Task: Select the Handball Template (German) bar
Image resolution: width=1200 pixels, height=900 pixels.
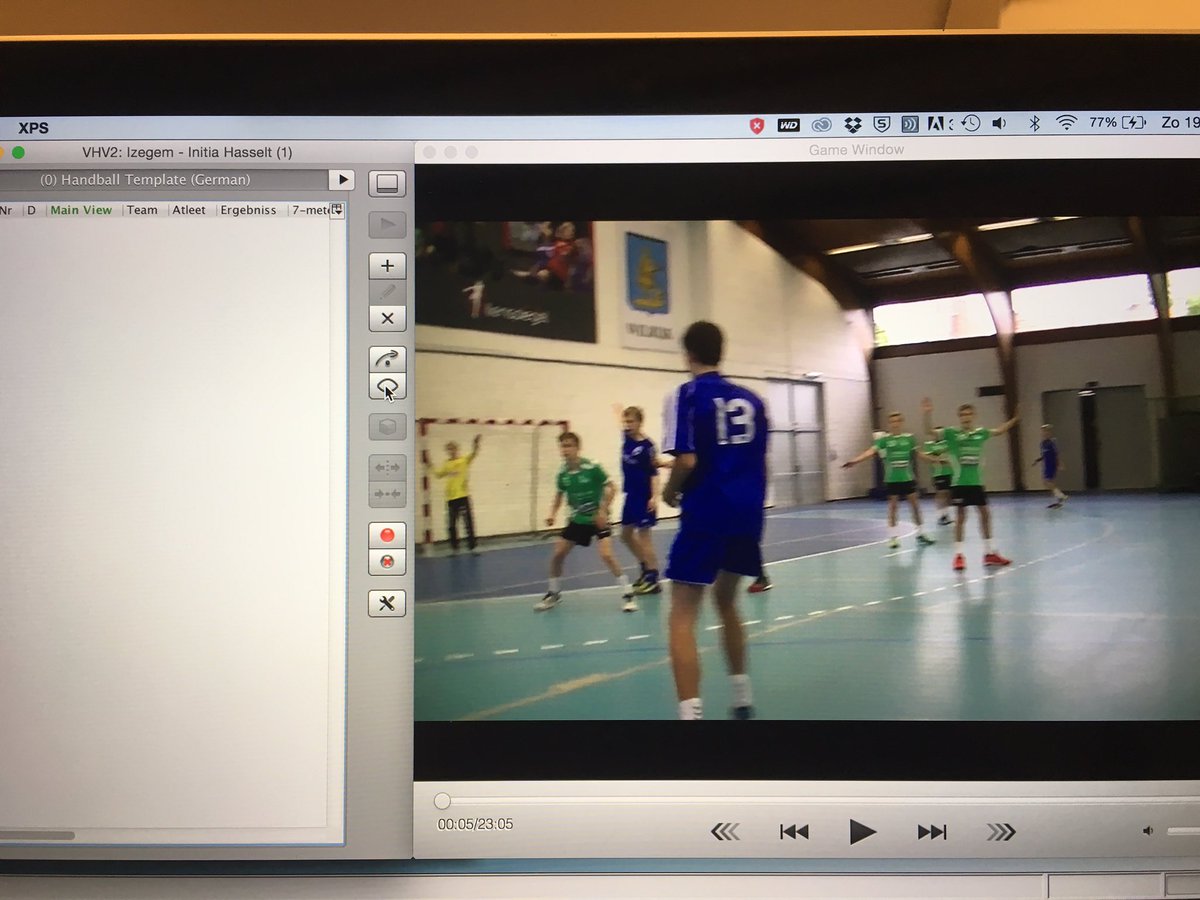Action: (x=163, y=180)
